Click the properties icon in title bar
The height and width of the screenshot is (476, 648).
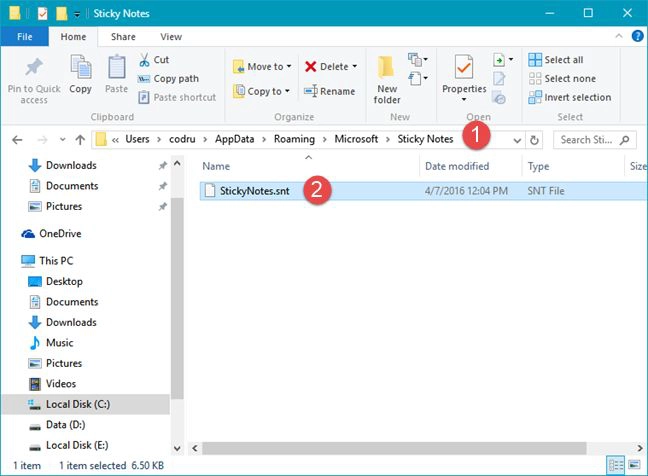(42, 14)
